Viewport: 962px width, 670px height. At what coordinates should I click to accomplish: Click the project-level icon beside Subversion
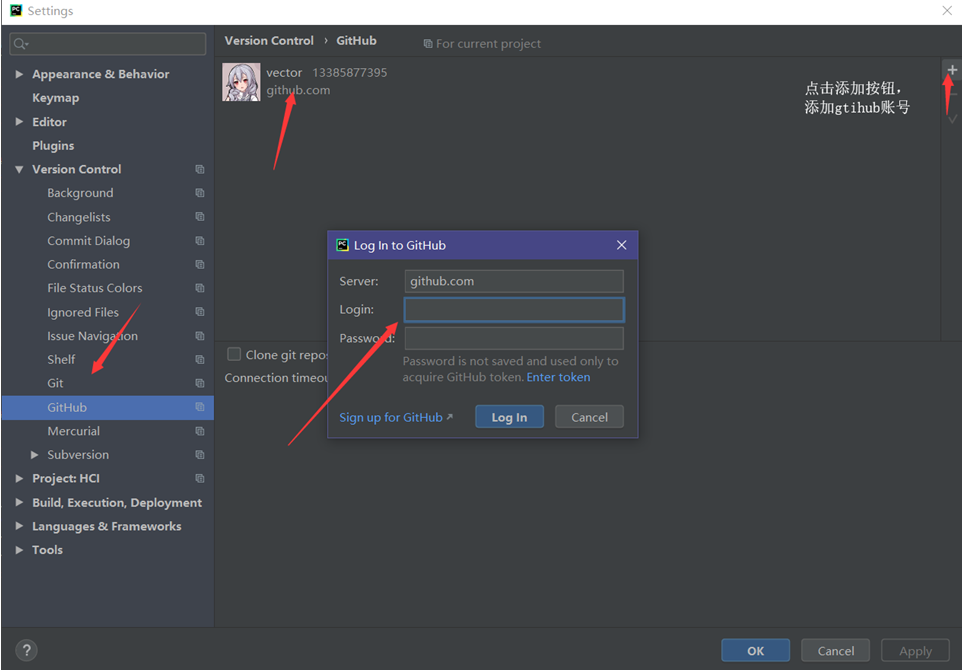(199, 455)
